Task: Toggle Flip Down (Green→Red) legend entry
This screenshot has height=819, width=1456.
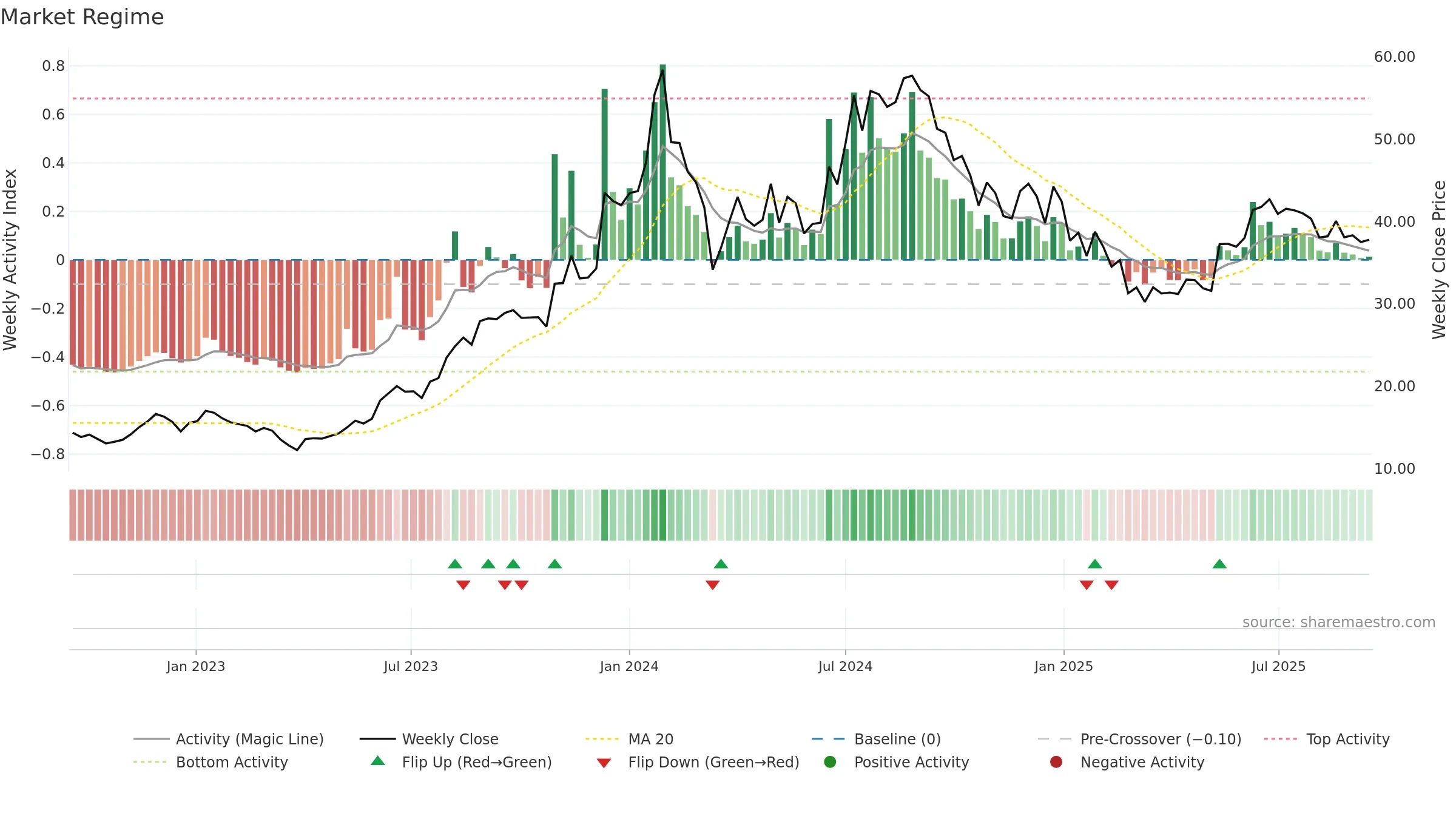Action: click(x=698, y=762)
